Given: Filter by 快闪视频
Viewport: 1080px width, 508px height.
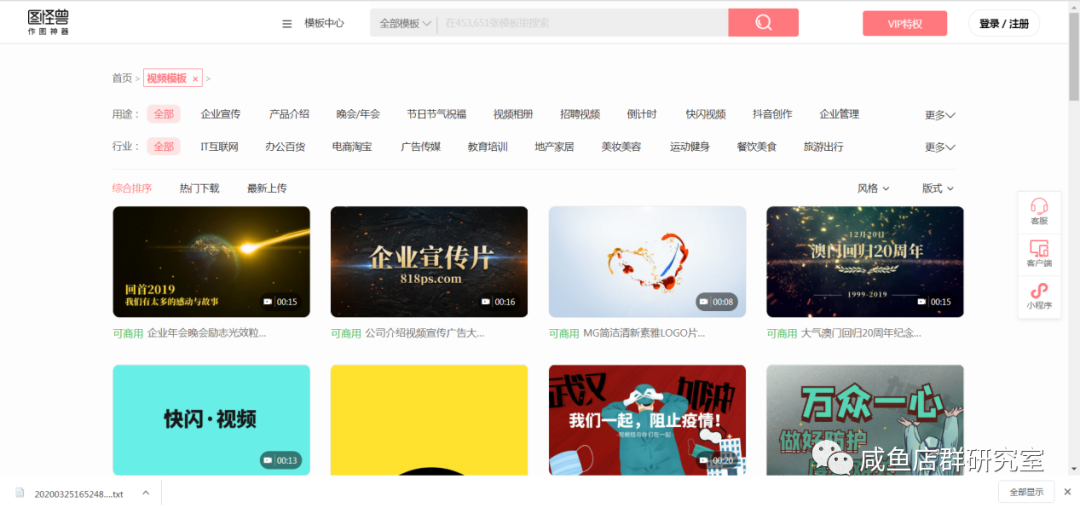Looking at the screenshot, I should coord(706,114).
